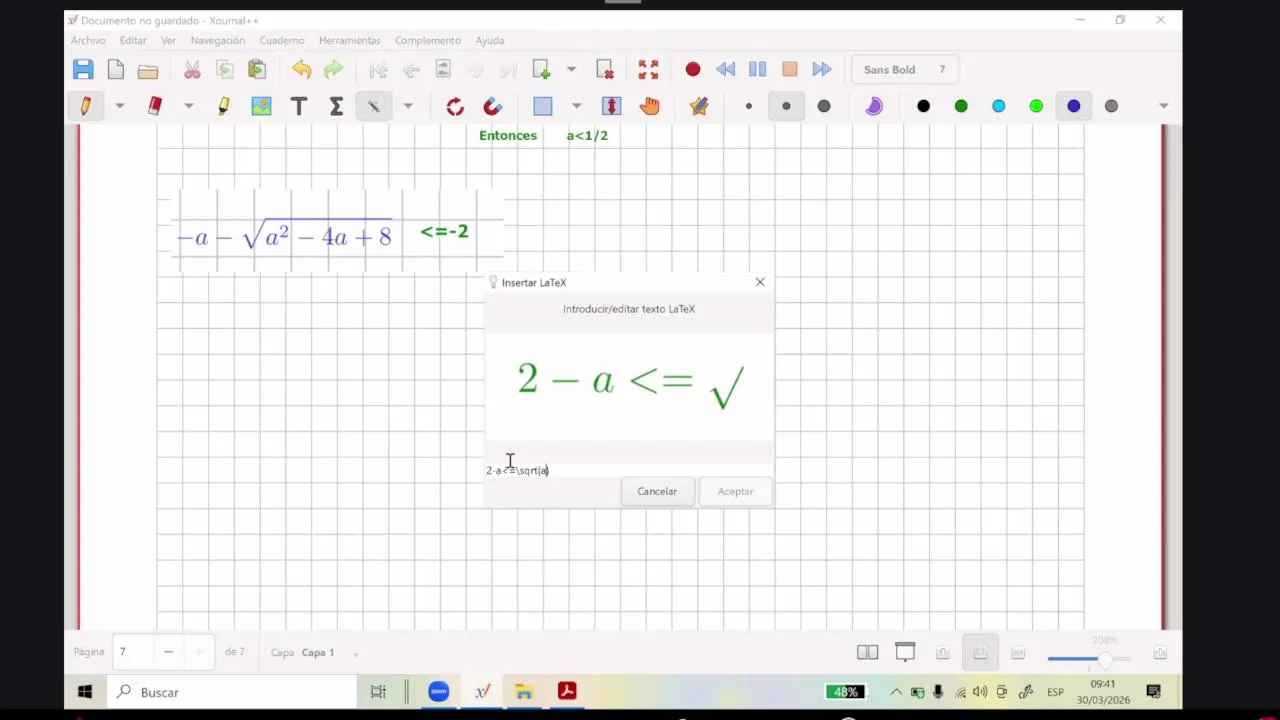Viewport: 1280px width, 720px height.
Task: Select thick pen thickness
Action: pos(824,106)
